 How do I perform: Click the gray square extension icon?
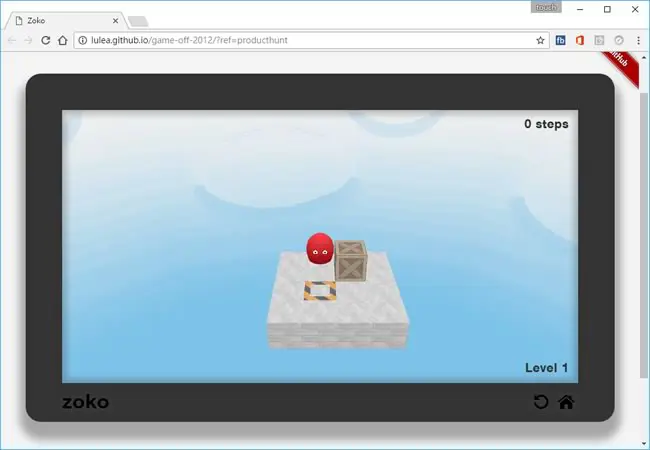click(599, 40)
